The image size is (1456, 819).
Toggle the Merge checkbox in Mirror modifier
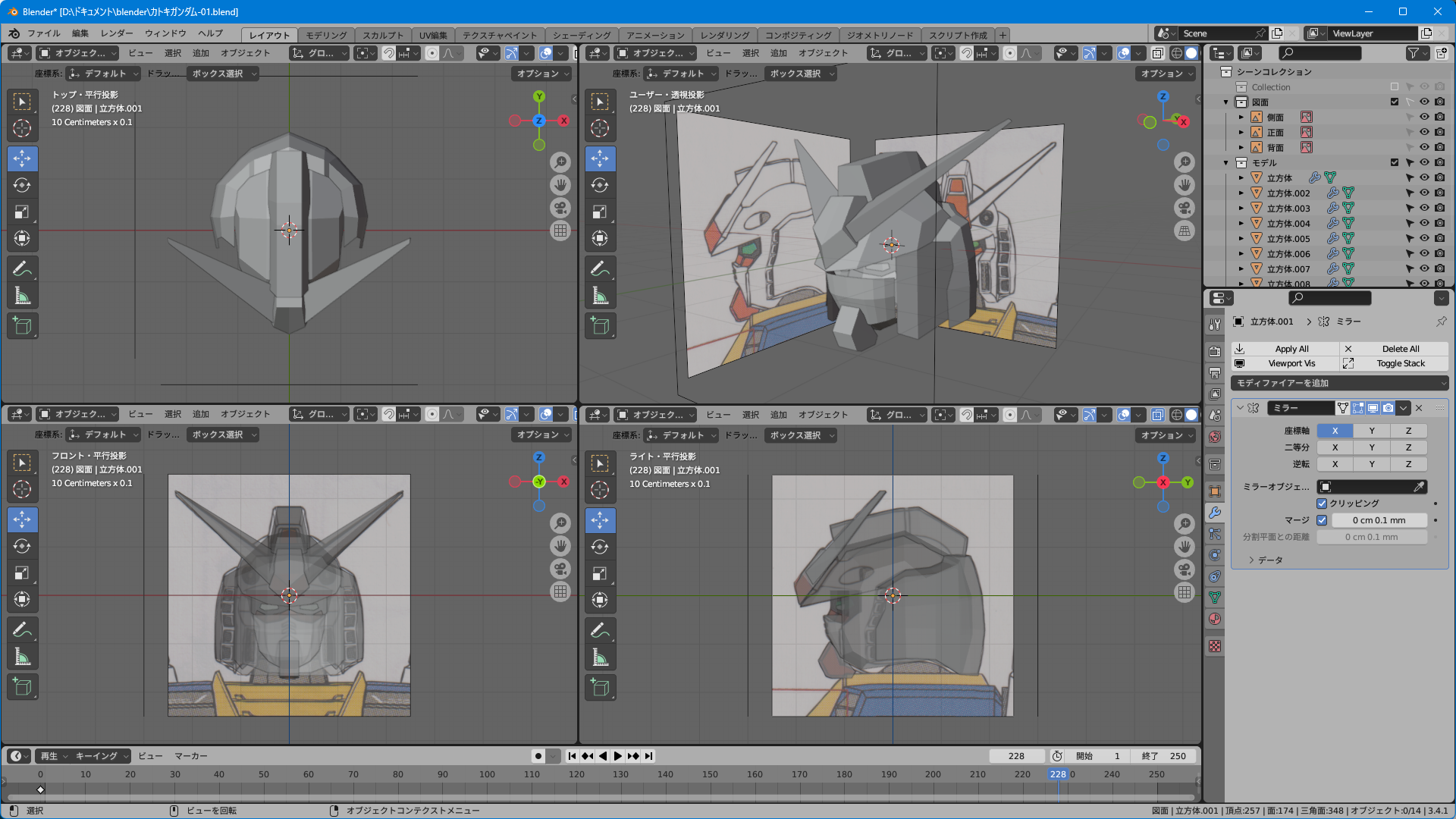click(x=1322, y=520)
